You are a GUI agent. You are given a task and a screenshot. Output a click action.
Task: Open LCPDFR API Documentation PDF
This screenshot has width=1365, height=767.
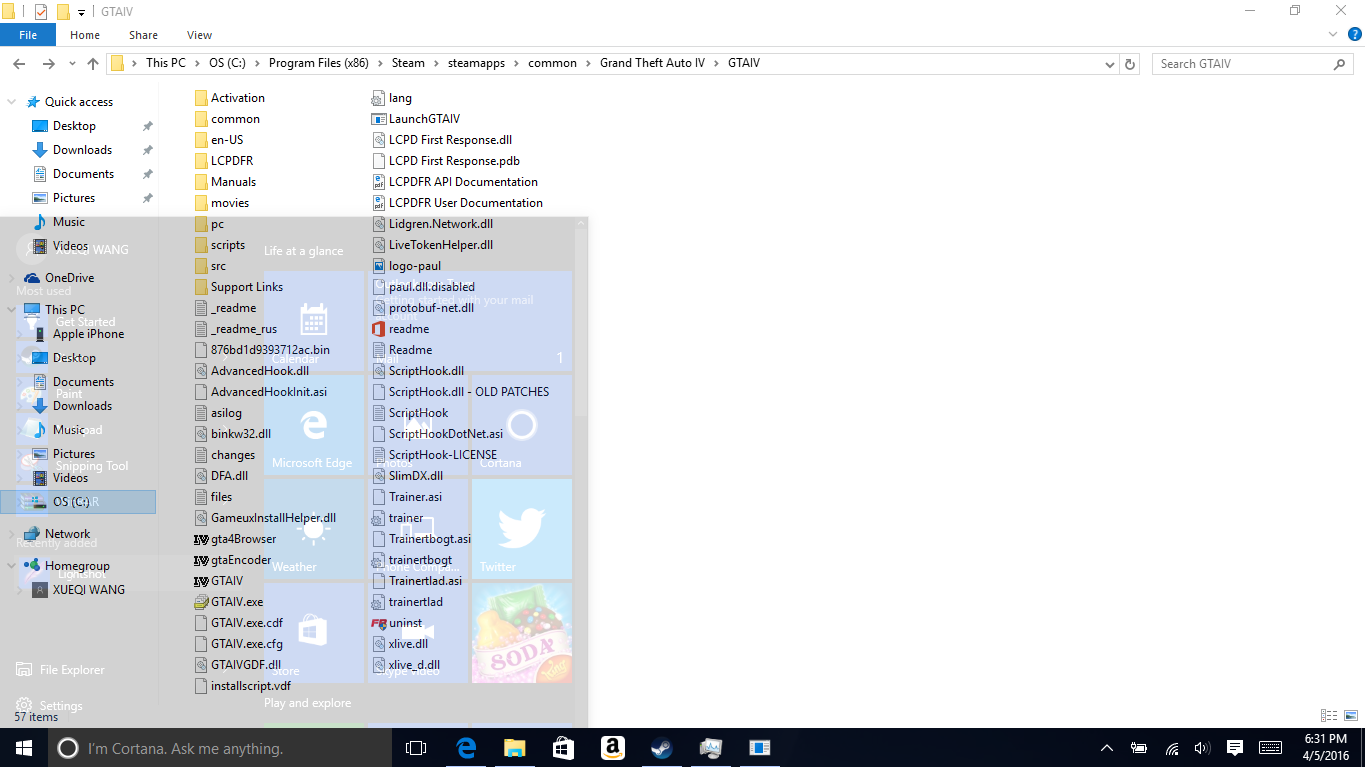tap(454, 182)
